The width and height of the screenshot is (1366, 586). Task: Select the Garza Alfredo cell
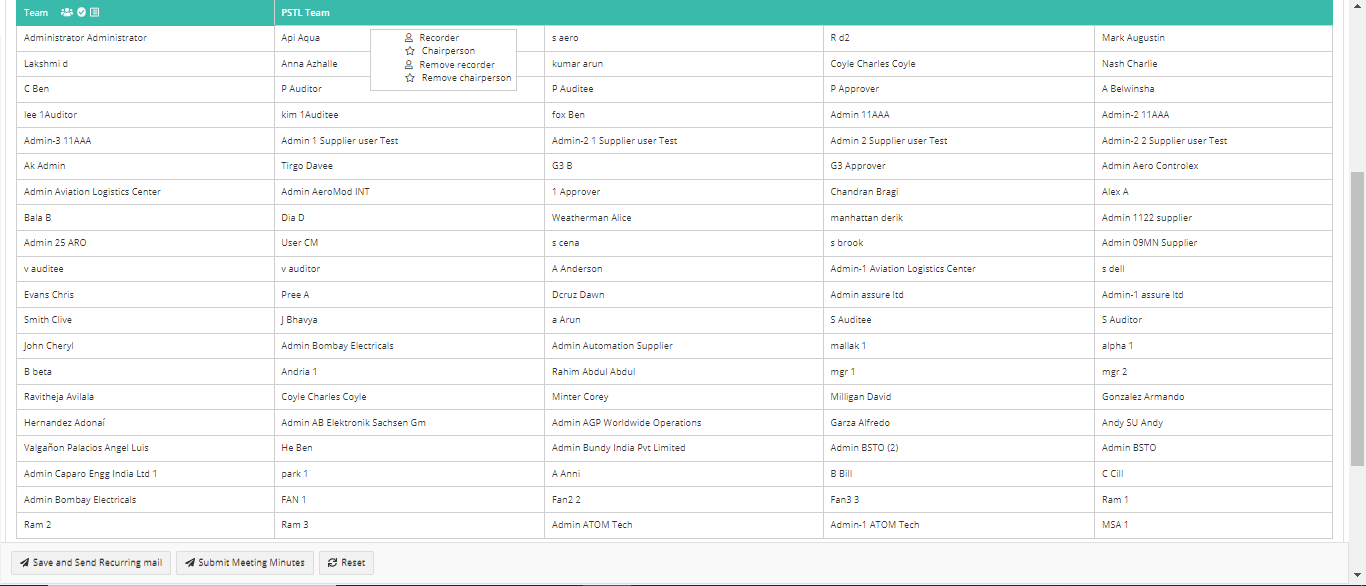[959, 423]
